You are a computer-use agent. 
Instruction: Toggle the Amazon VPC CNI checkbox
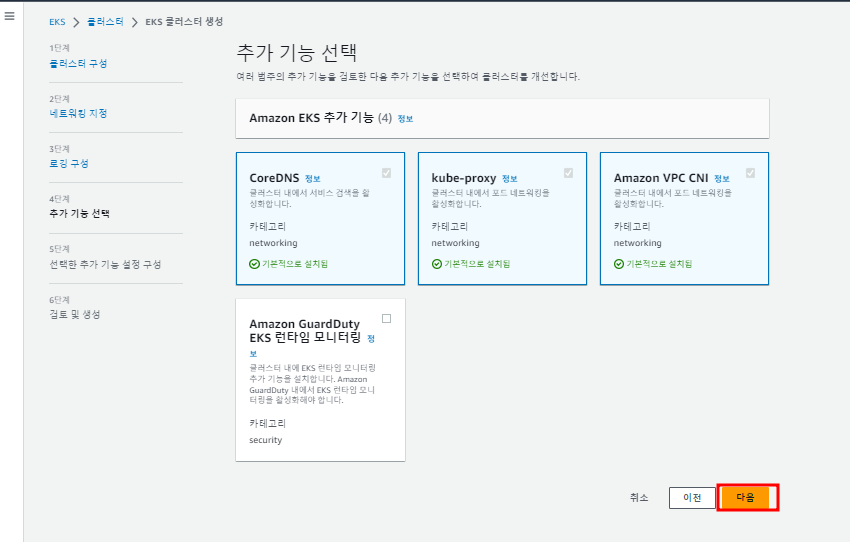[750, 173]
